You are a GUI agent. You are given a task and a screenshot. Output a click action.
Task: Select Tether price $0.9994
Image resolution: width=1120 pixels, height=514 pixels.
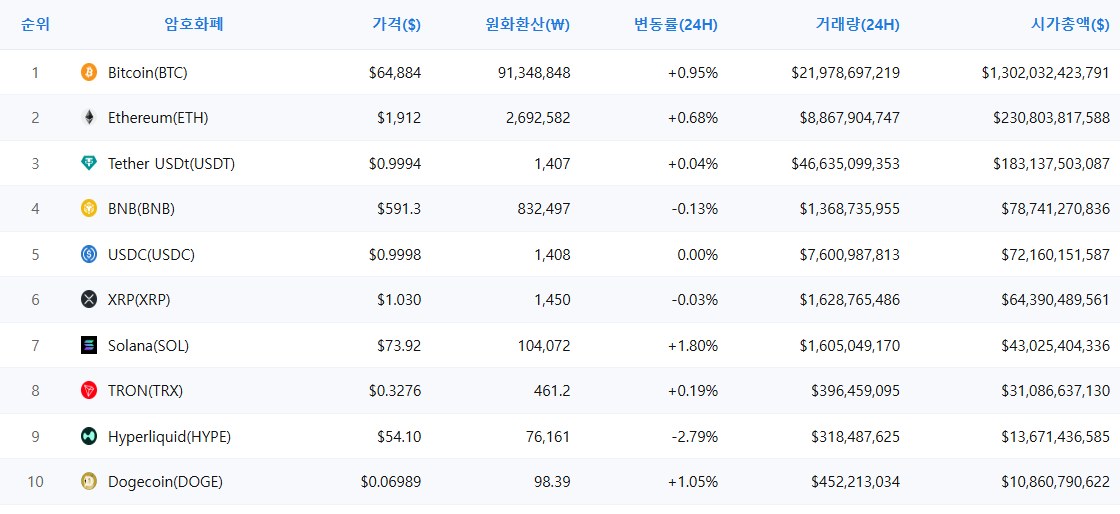click(395, 163)
